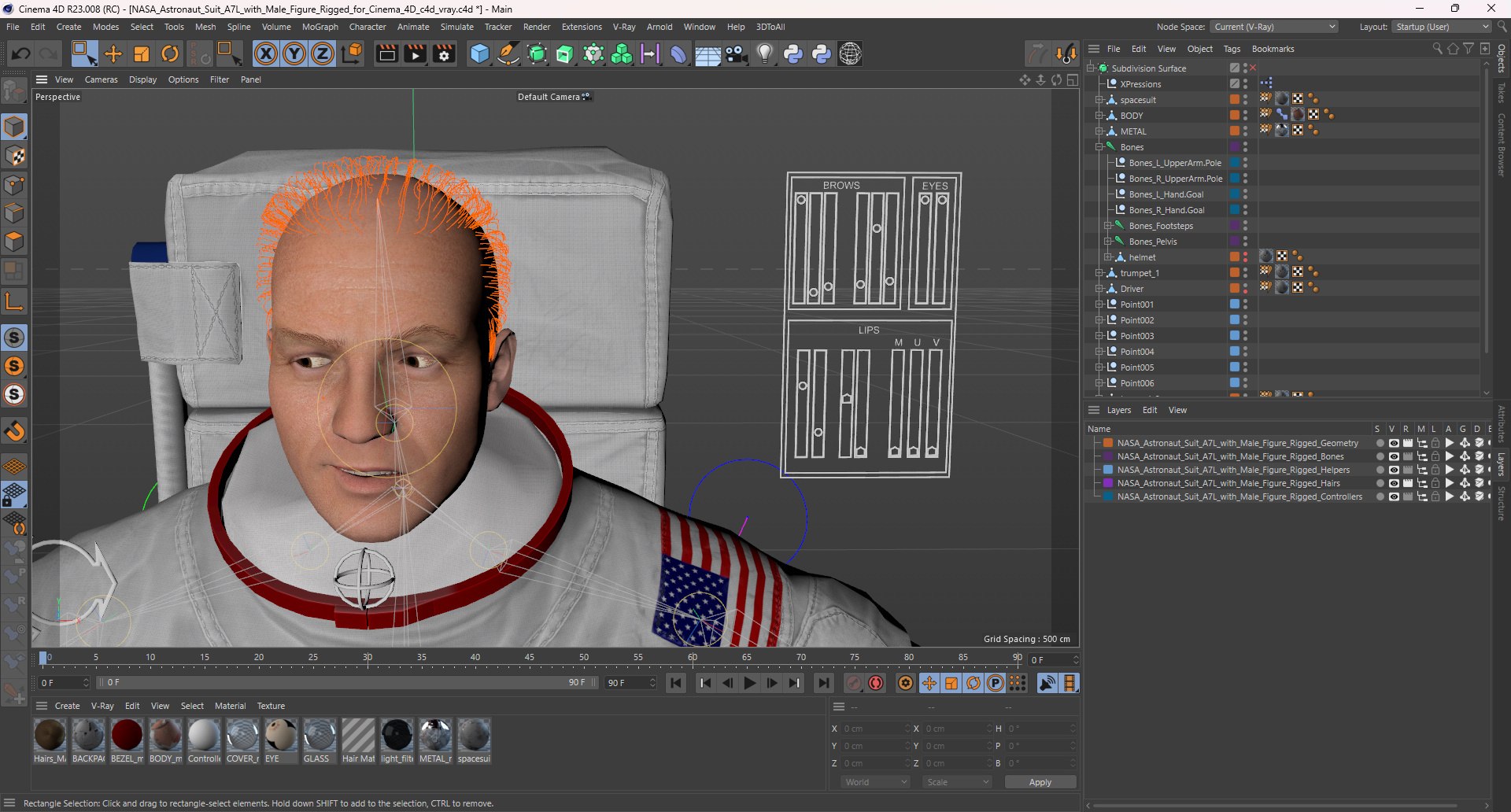Play the animation forward

tap(750, 683)
